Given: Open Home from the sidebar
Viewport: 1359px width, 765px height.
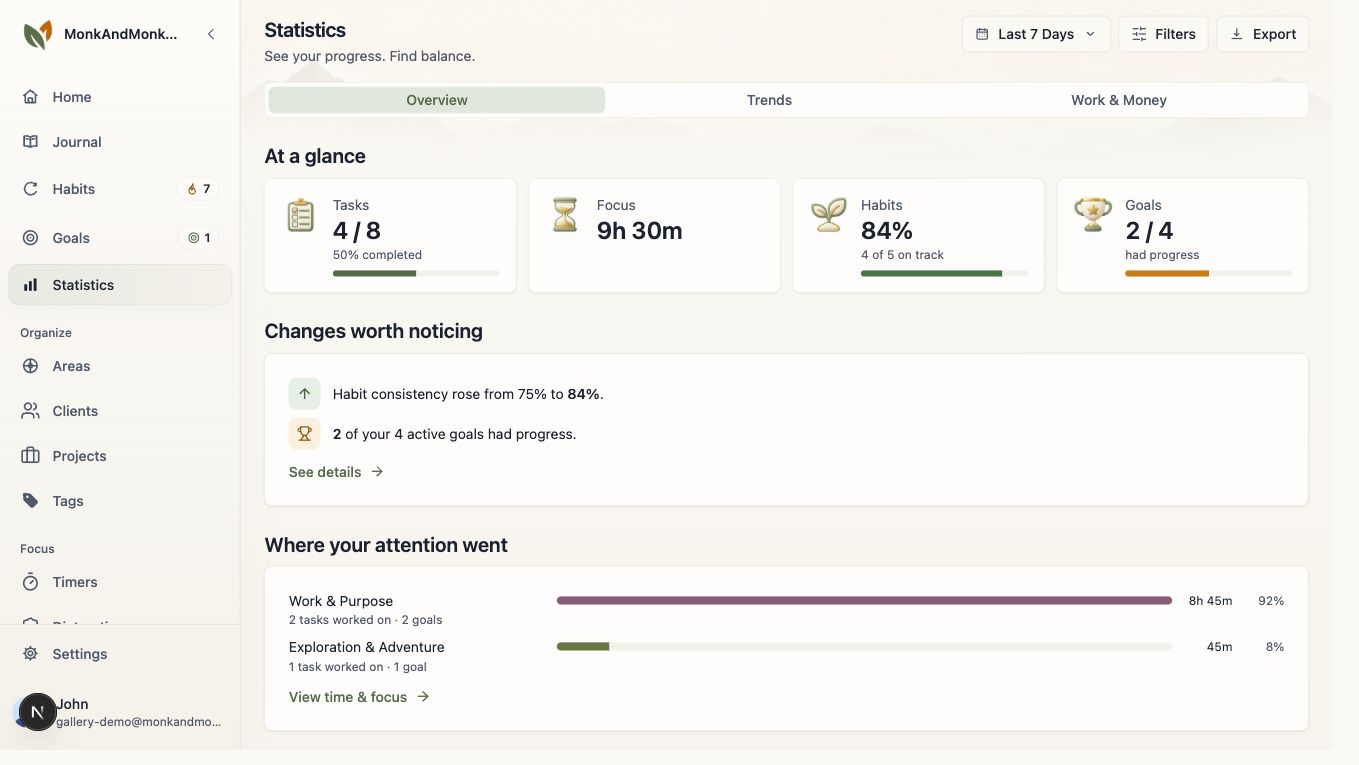Looking at the screenshot, I should click(120, 97).
